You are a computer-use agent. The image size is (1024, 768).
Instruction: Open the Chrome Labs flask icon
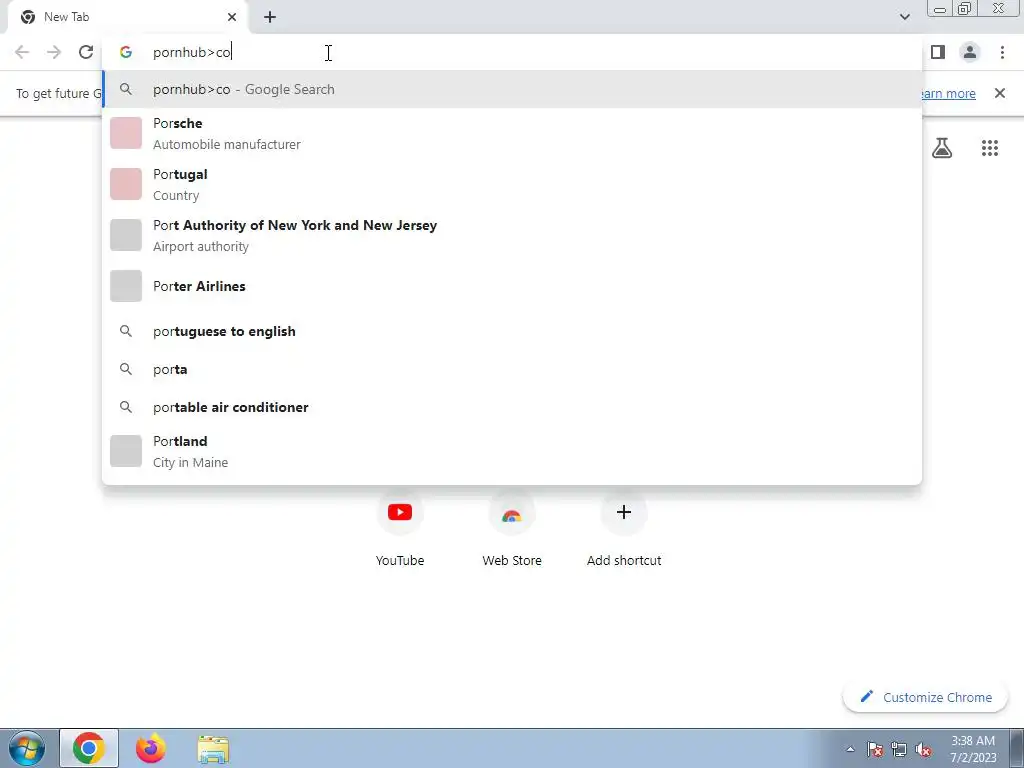point(942,148)
